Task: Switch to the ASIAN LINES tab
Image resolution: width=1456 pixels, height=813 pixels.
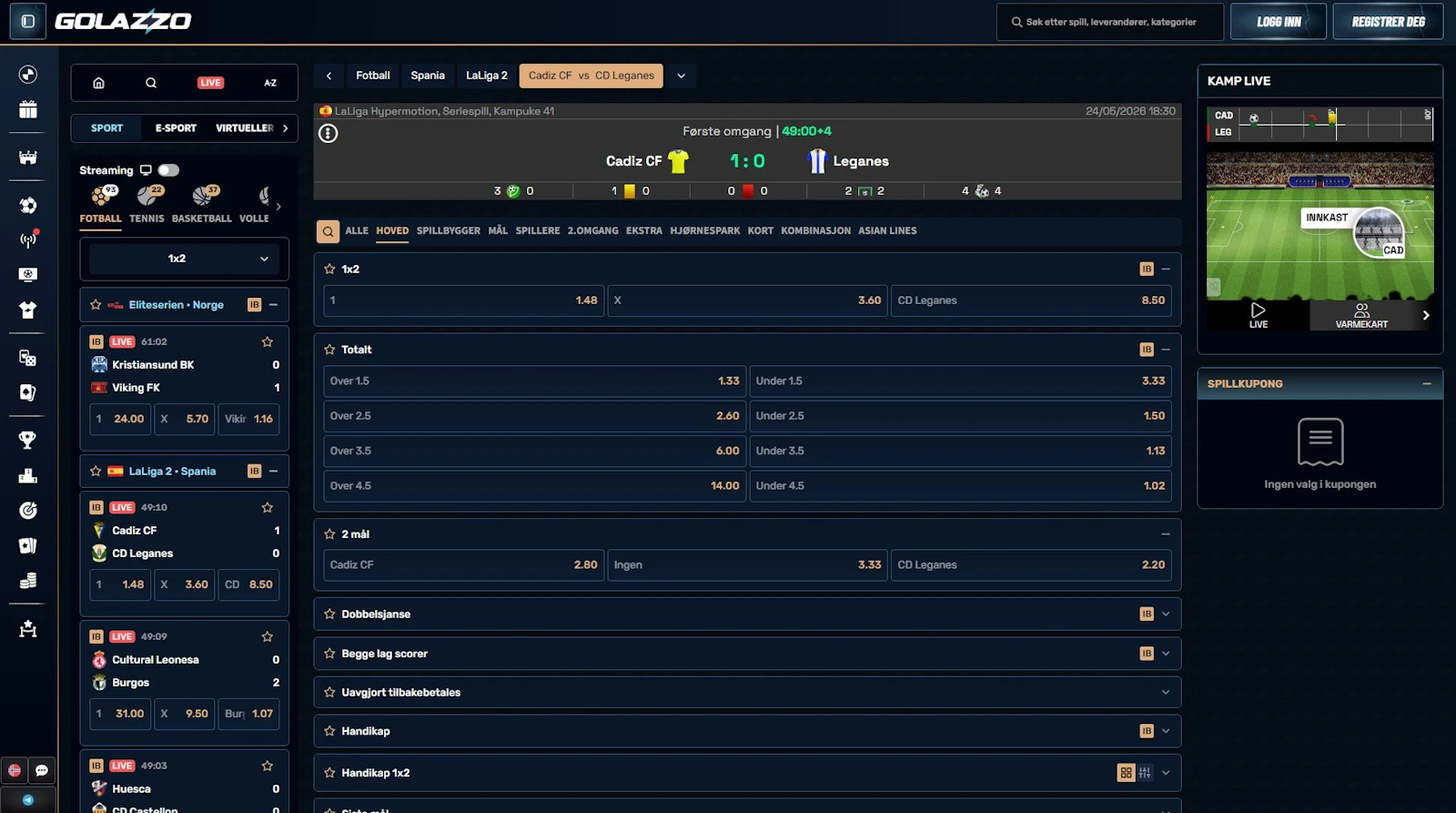Action: [x=887, y=231]
